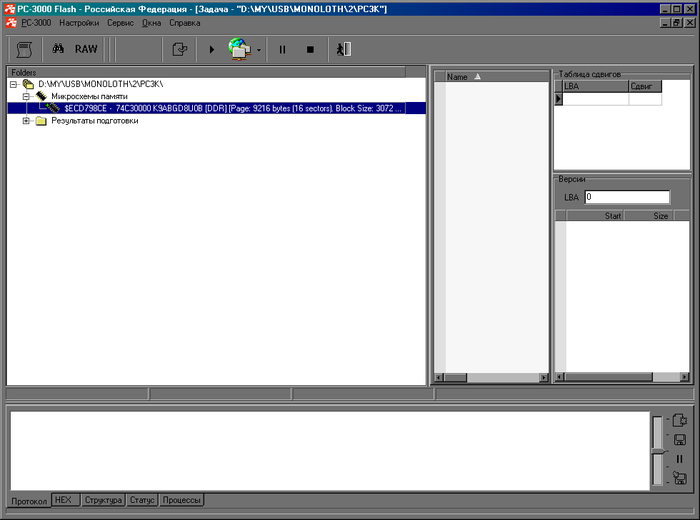Click the binoculars search icon
This screenshot has height=520, width=700.
[x=58, y=48]
